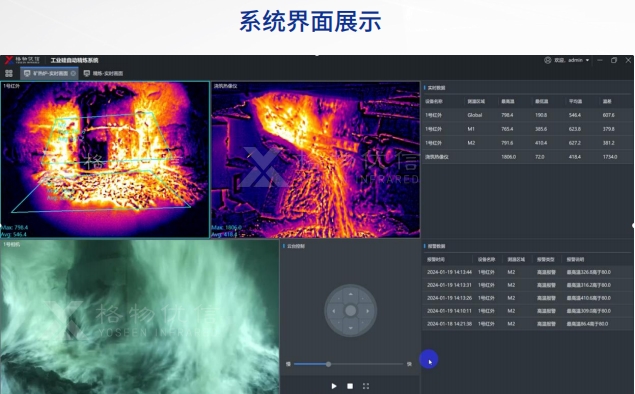
Task: Click the 报警说明 column header
Action: pyautogui.click(x=575, y=259)
